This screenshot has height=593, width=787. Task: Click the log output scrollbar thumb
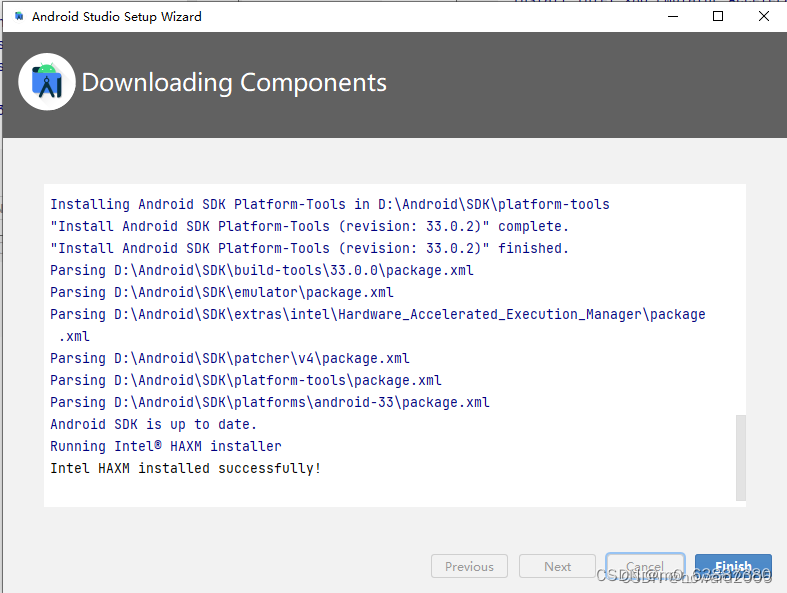[741, 457]
